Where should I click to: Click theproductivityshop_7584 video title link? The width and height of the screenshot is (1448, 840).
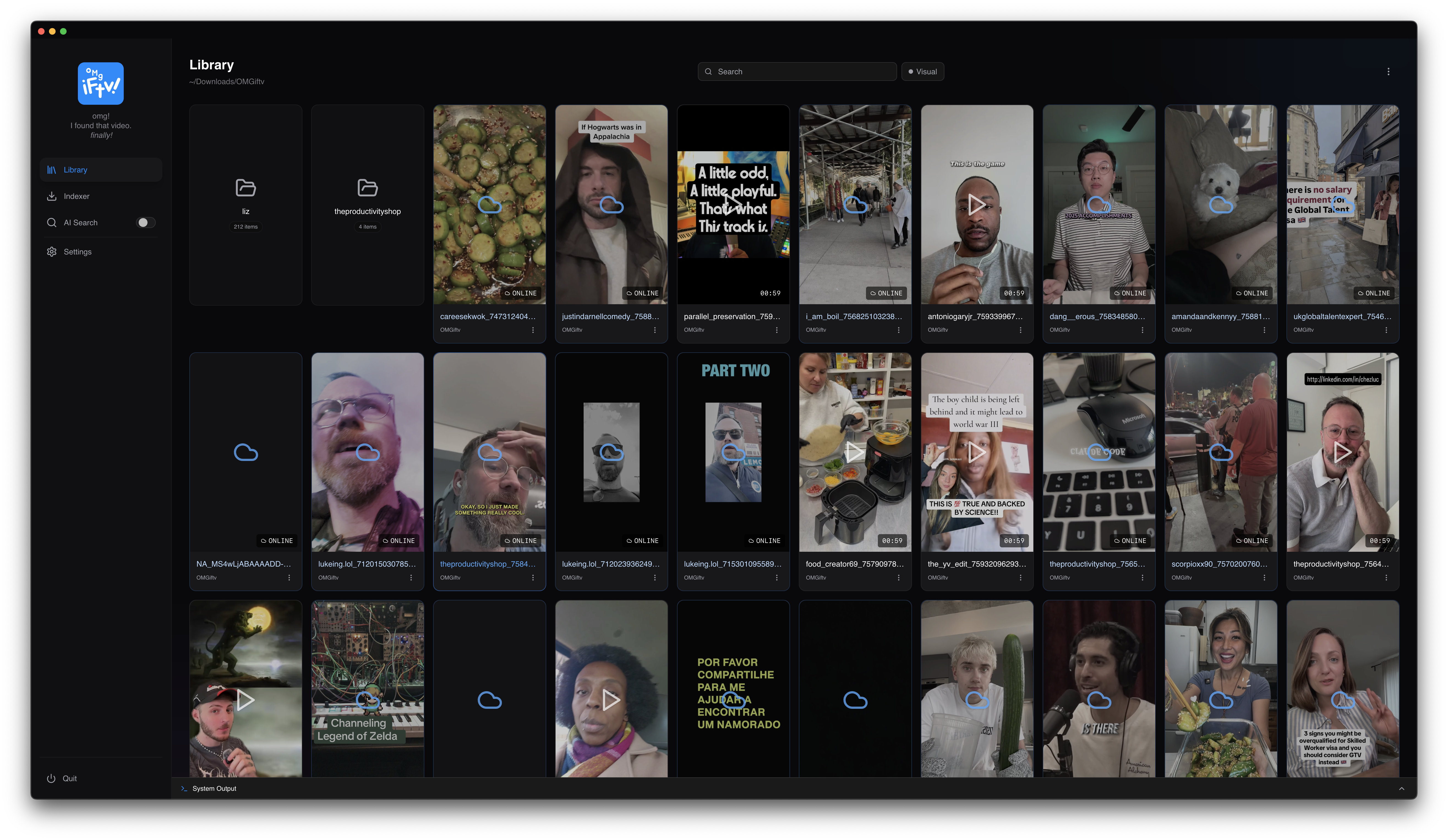pyautogui.click(x=487, y=564)
